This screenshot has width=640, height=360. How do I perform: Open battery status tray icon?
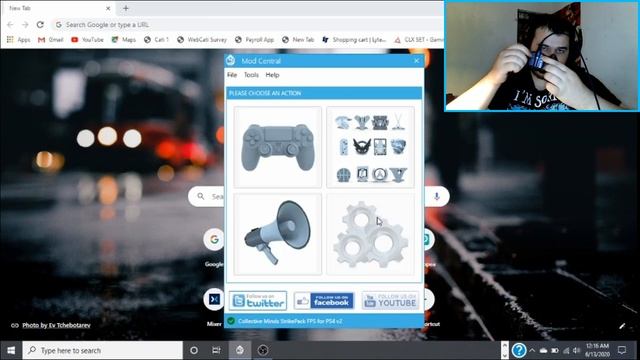point(555,350)
